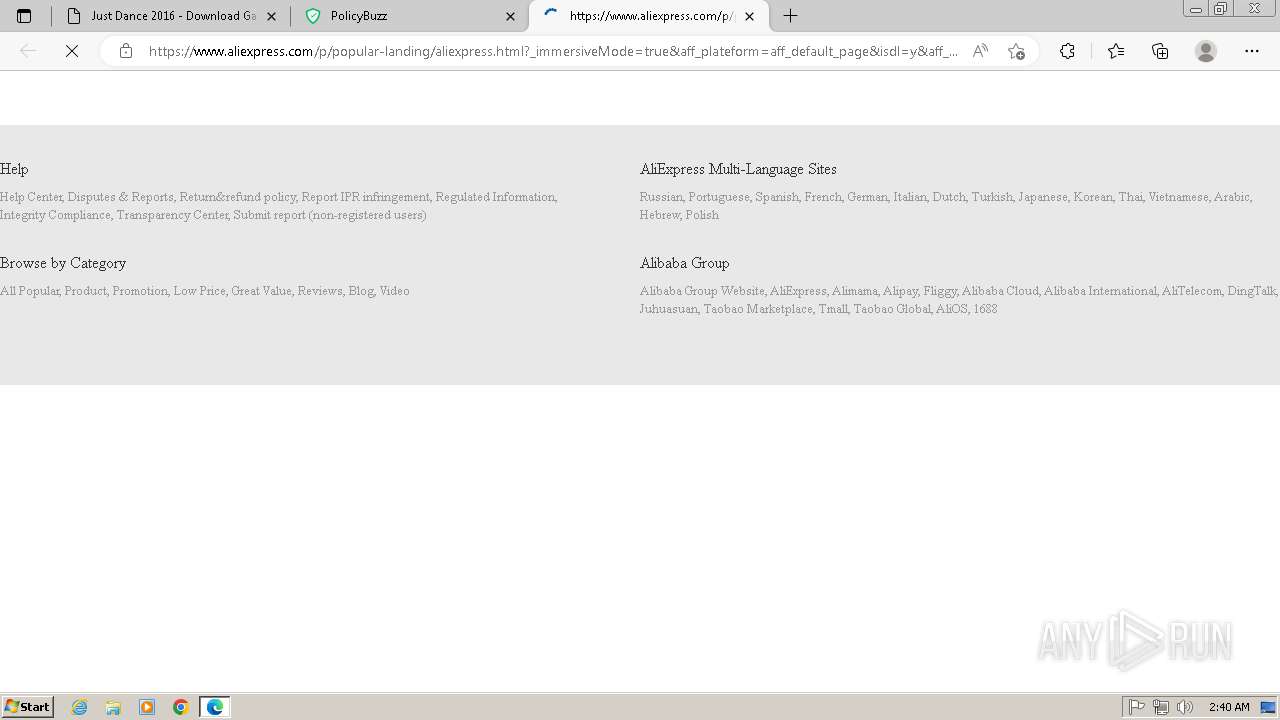Screen dimensions: 1280x720
Task: Open the volume speaker tray icon
Action: 1185,707
